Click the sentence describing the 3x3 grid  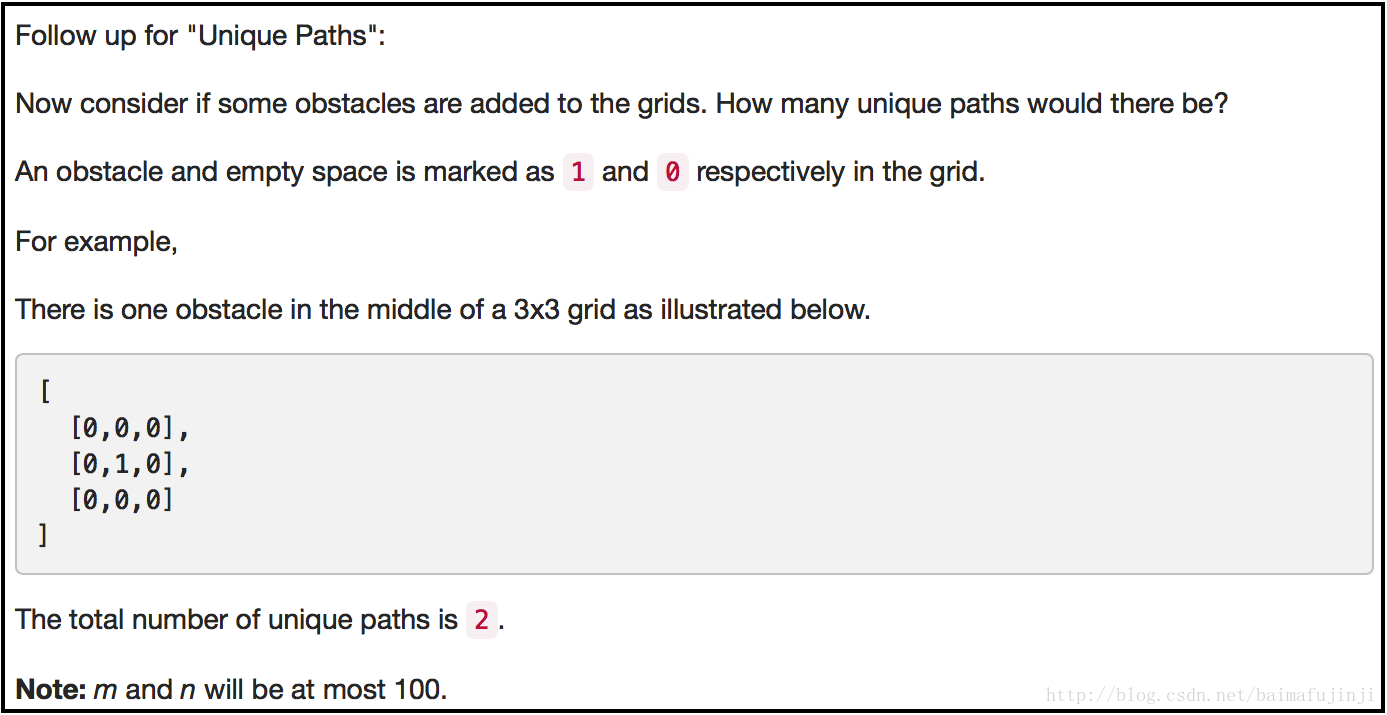pos(443,309)
